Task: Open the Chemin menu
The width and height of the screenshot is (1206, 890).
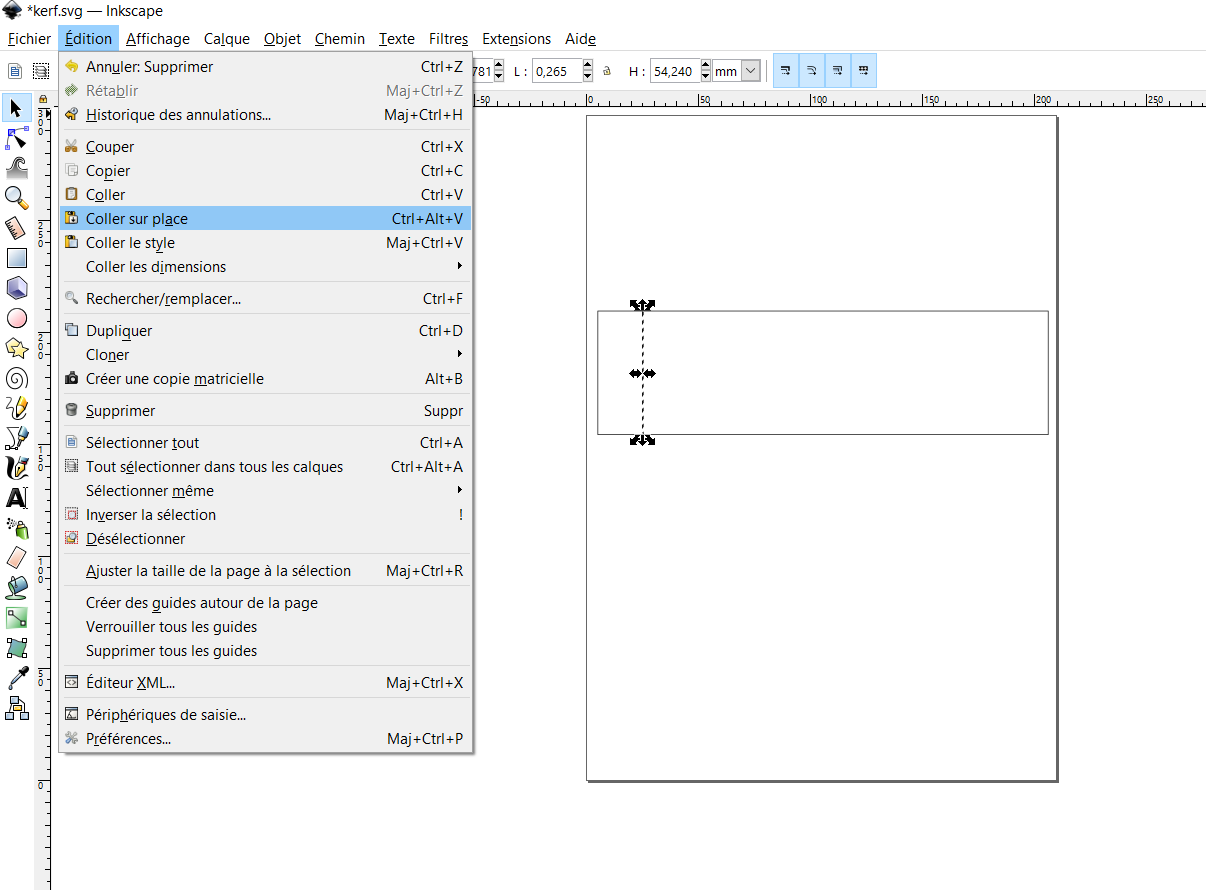Action: 340,39
